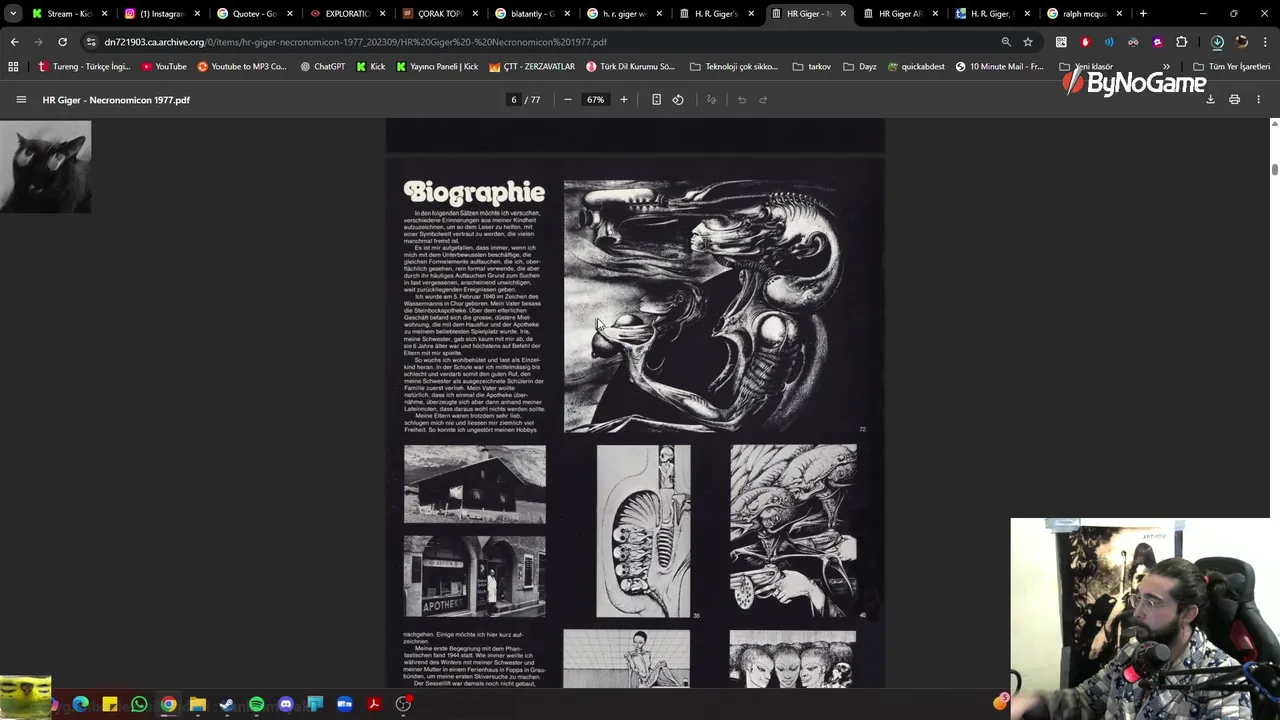
Task: Print the PDF document
Action: point(1234,100)
